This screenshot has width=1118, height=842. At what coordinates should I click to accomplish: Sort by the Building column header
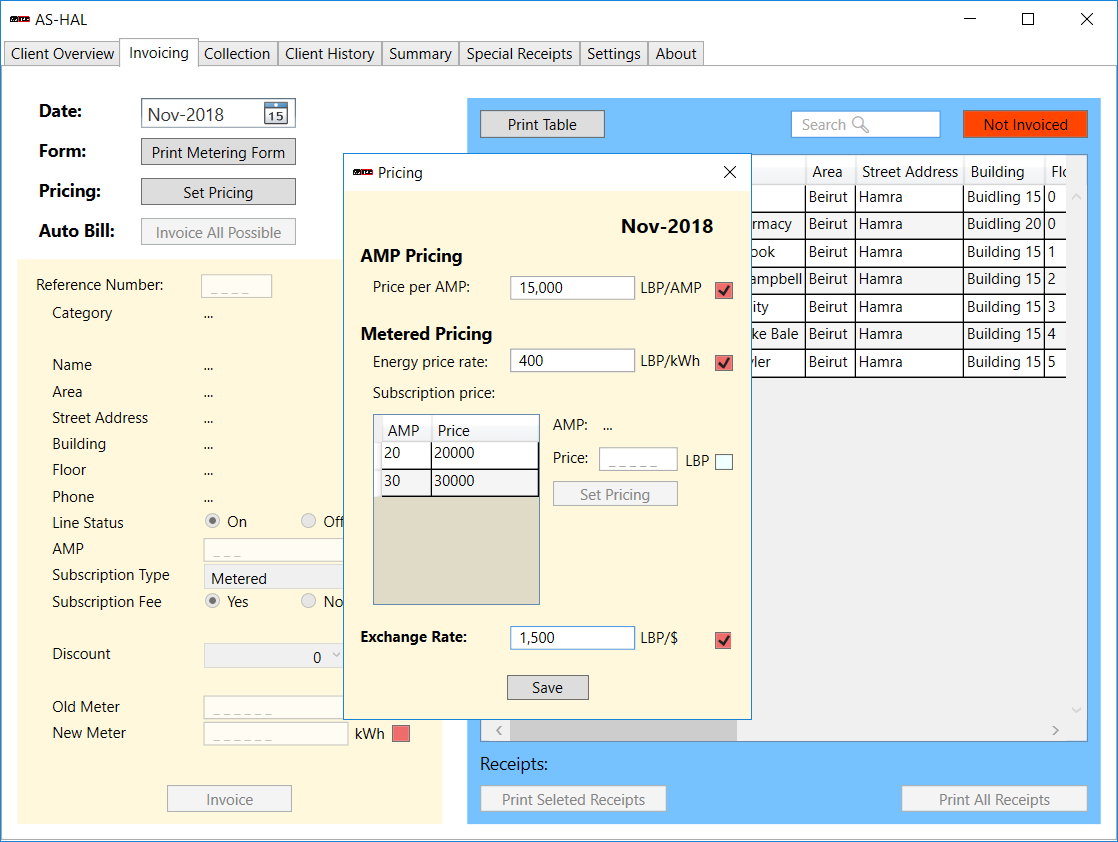[1004, 172]
